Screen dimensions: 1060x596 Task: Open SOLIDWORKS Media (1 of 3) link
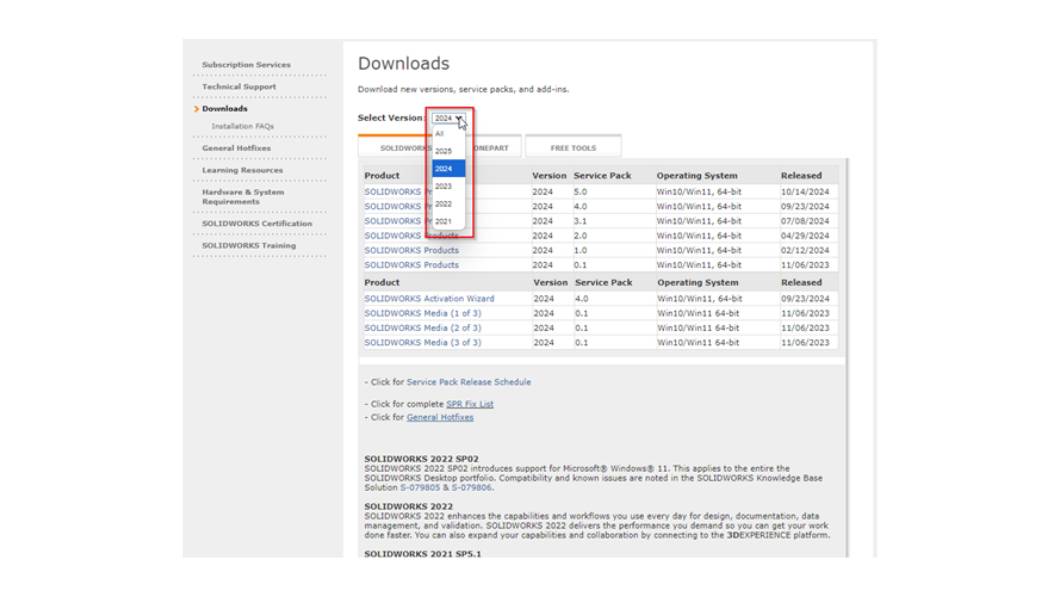[x=423, y=314]
